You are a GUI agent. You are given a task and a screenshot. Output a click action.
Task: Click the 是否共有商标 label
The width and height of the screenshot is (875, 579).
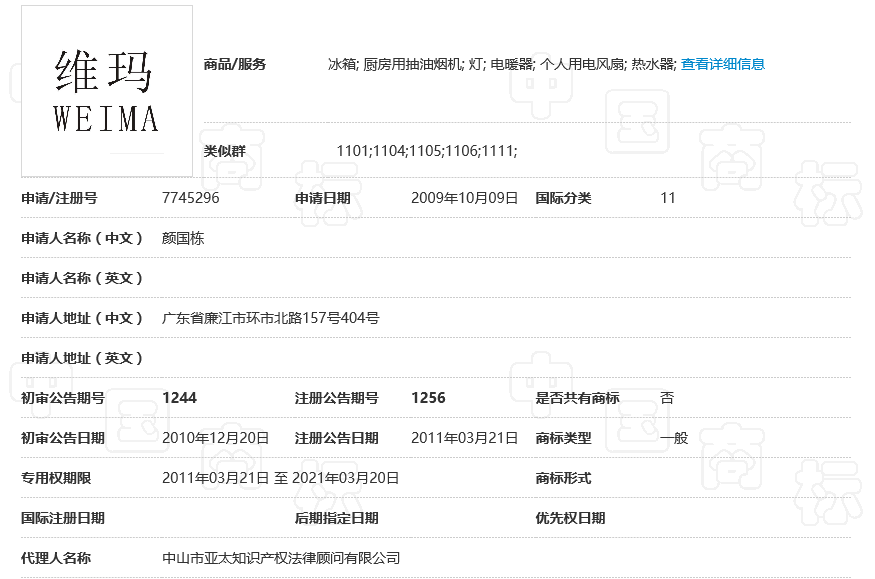coord(578,398)
